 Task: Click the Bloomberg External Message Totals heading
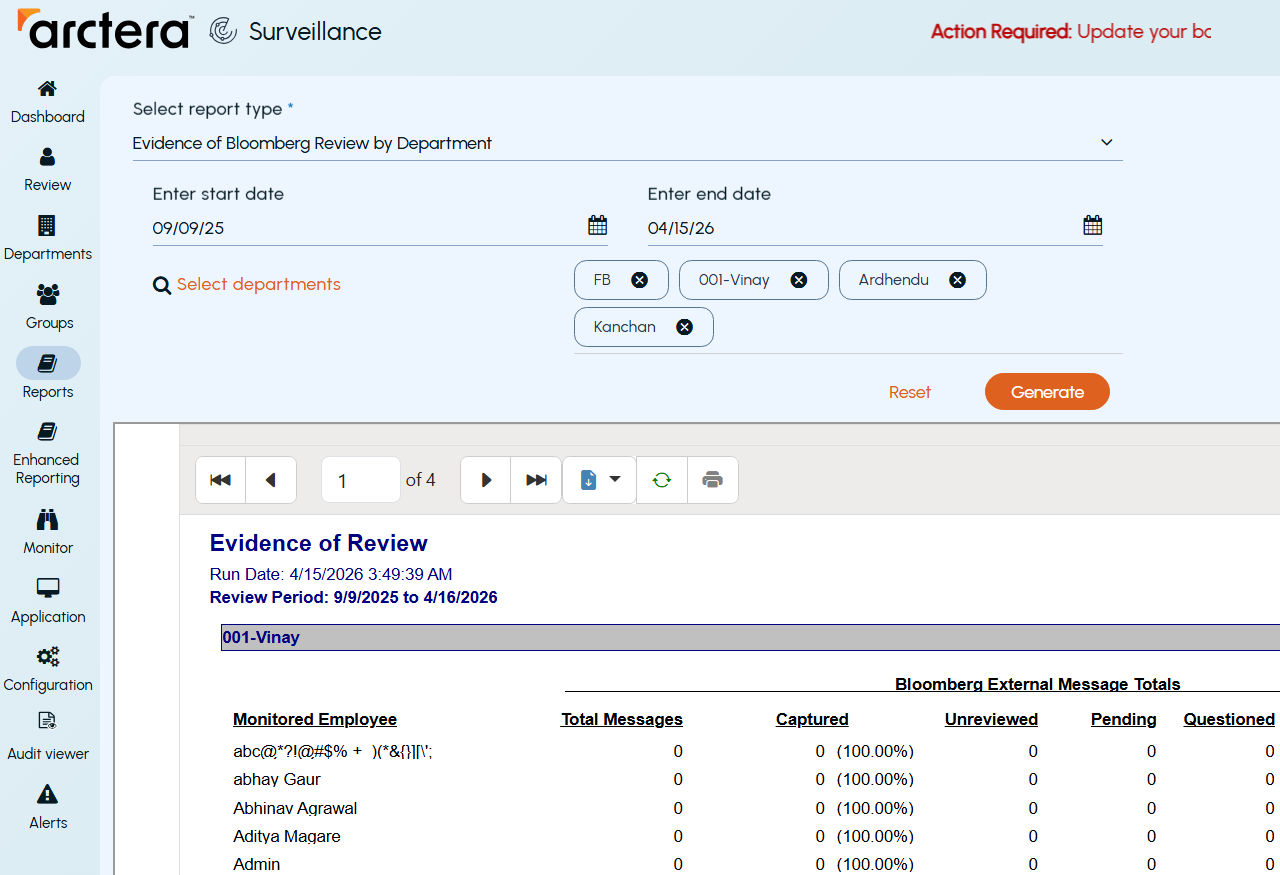[x=1038, y=684]
